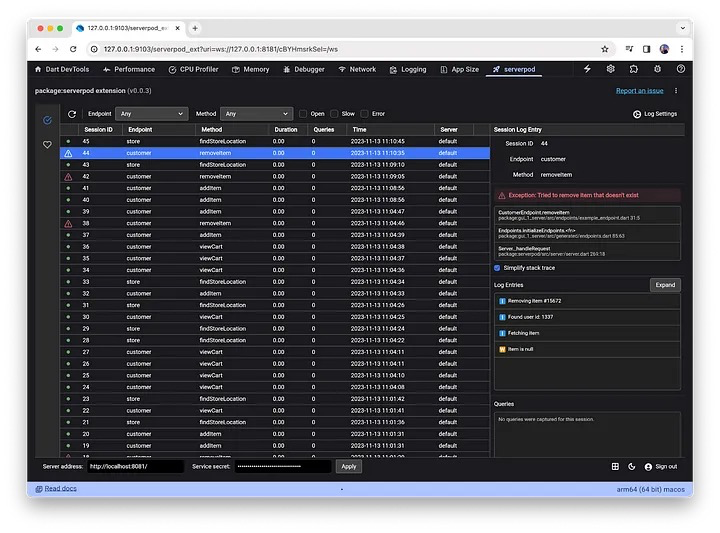
Task: Open the Endpoint filter dropdown
Action: 152,114
